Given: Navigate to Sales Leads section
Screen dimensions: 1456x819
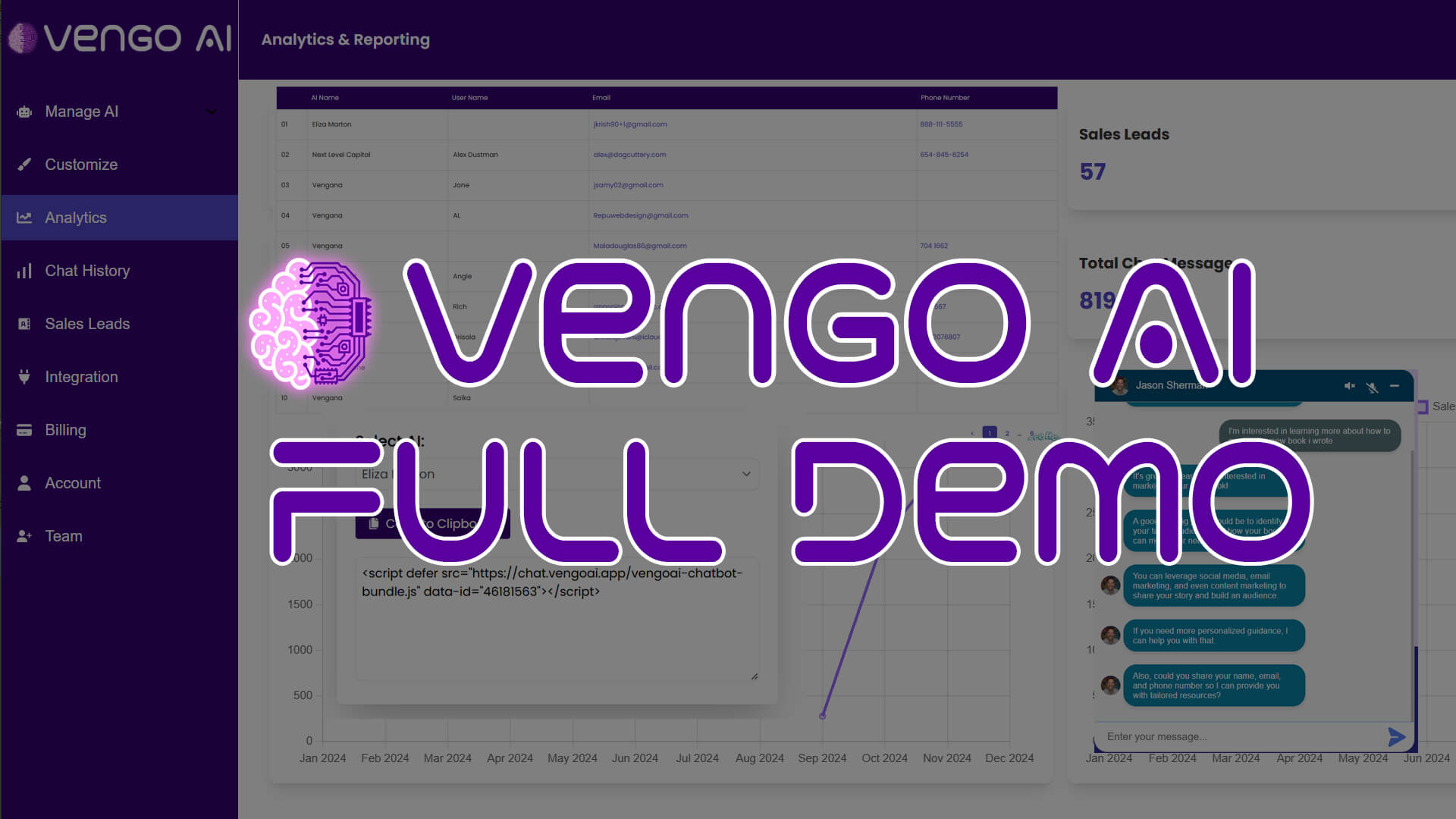Looking at the screenshot, I should point(87,324).
